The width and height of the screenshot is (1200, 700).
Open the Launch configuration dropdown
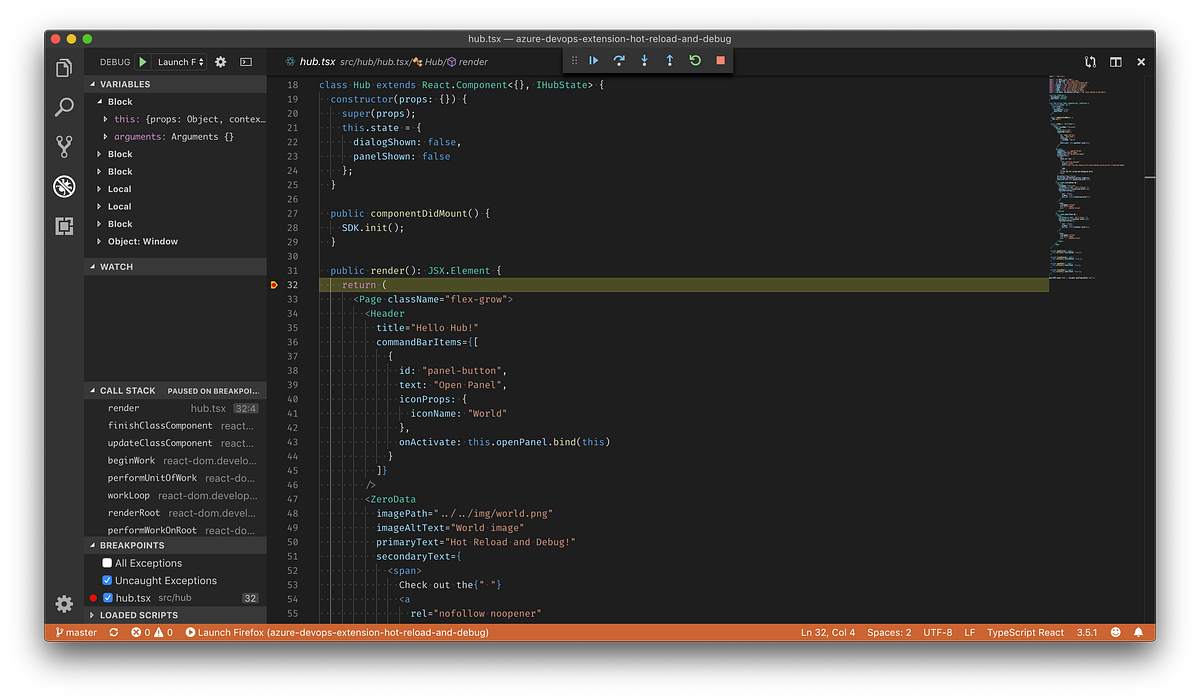click(x=178, y=61)
